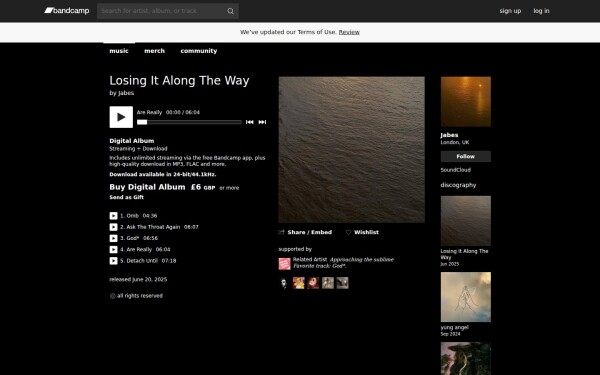This screenshot has width=600, height=375.
Task: Open fourth small supporter avatar
Action: (x=328, y=283)
